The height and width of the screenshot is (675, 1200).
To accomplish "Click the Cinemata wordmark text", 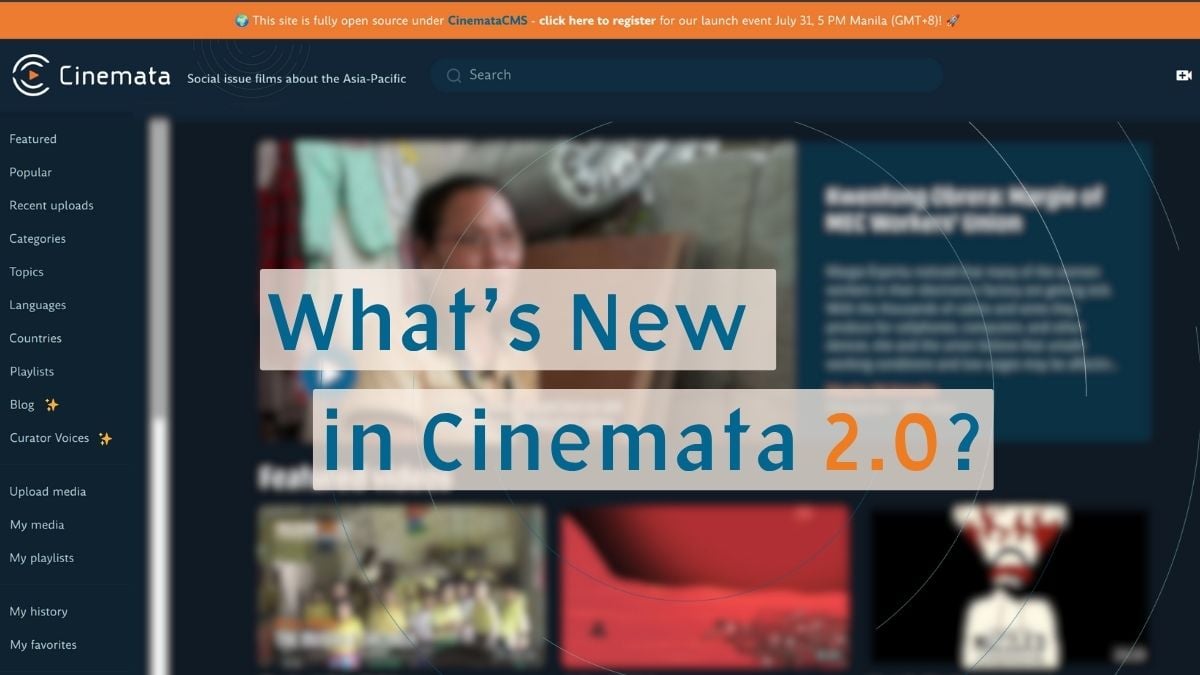I will click(x=114, y=75).
